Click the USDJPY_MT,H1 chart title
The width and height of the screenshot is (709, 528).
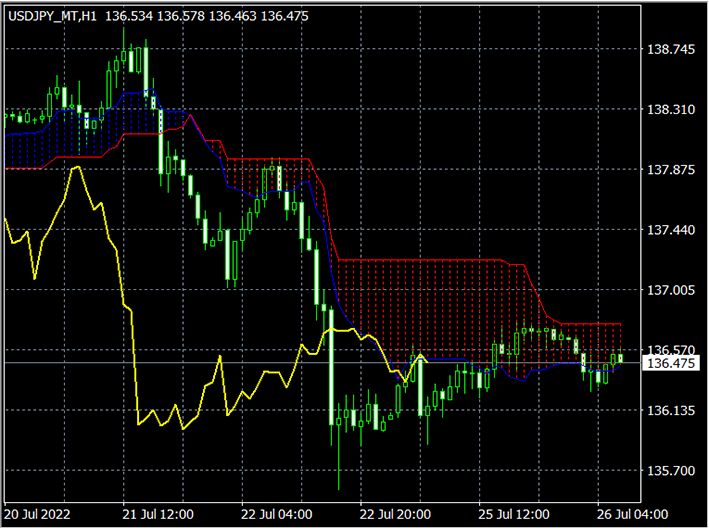52,16
